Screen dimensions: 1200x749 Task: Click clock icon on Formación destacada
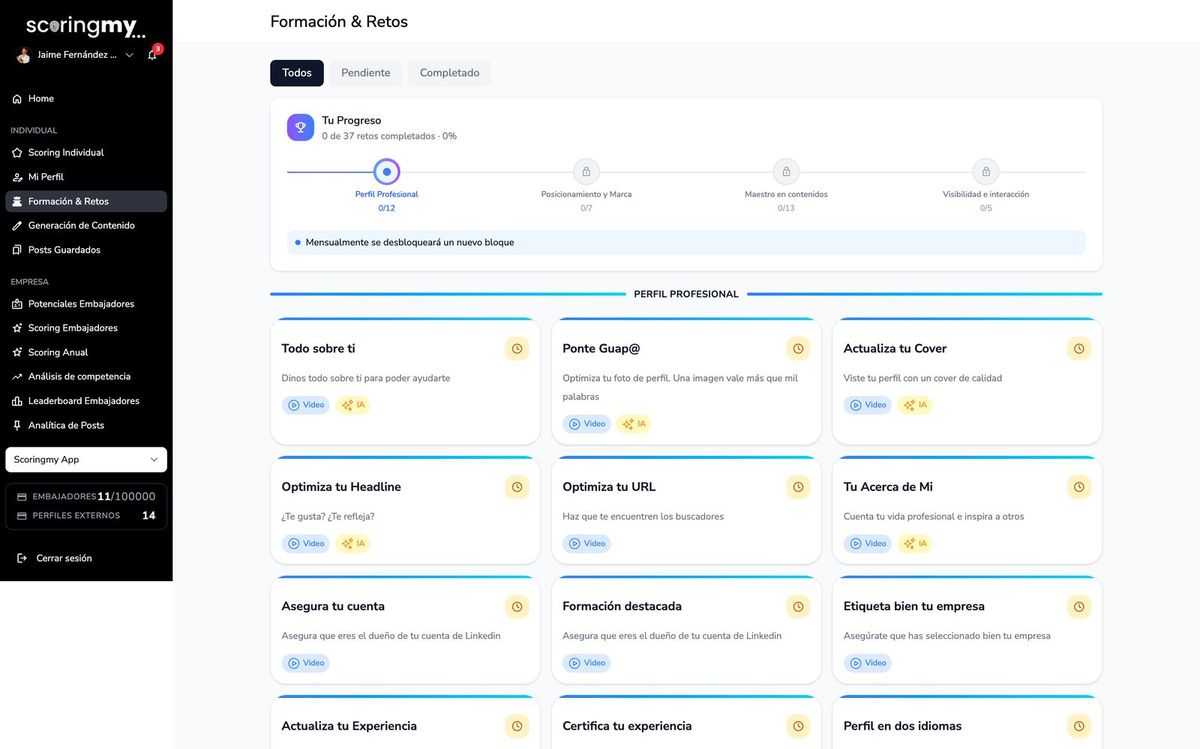pos(798,607)
